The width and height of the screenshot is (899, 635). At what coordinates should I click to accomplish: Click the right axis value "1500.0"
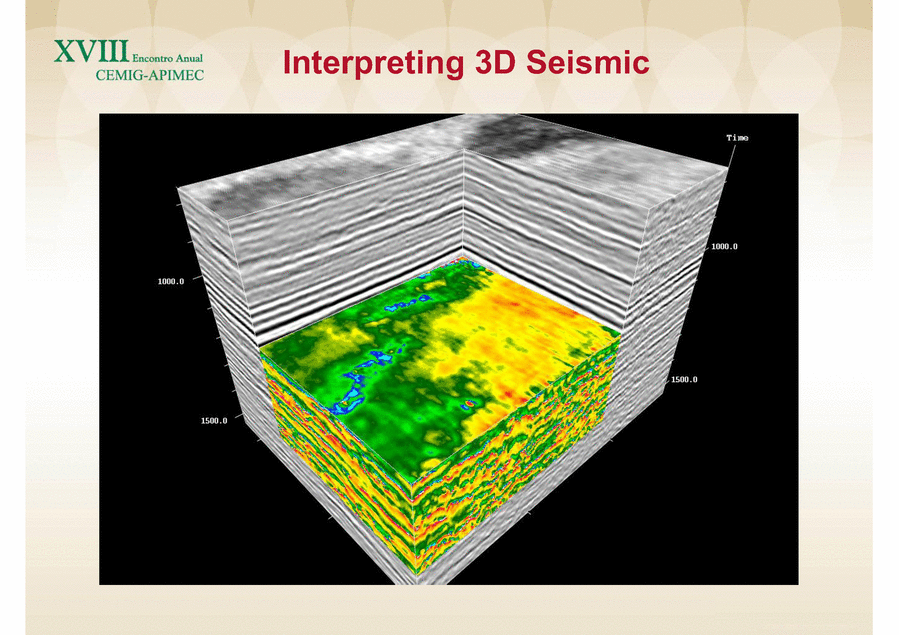[x=685, y=379]
